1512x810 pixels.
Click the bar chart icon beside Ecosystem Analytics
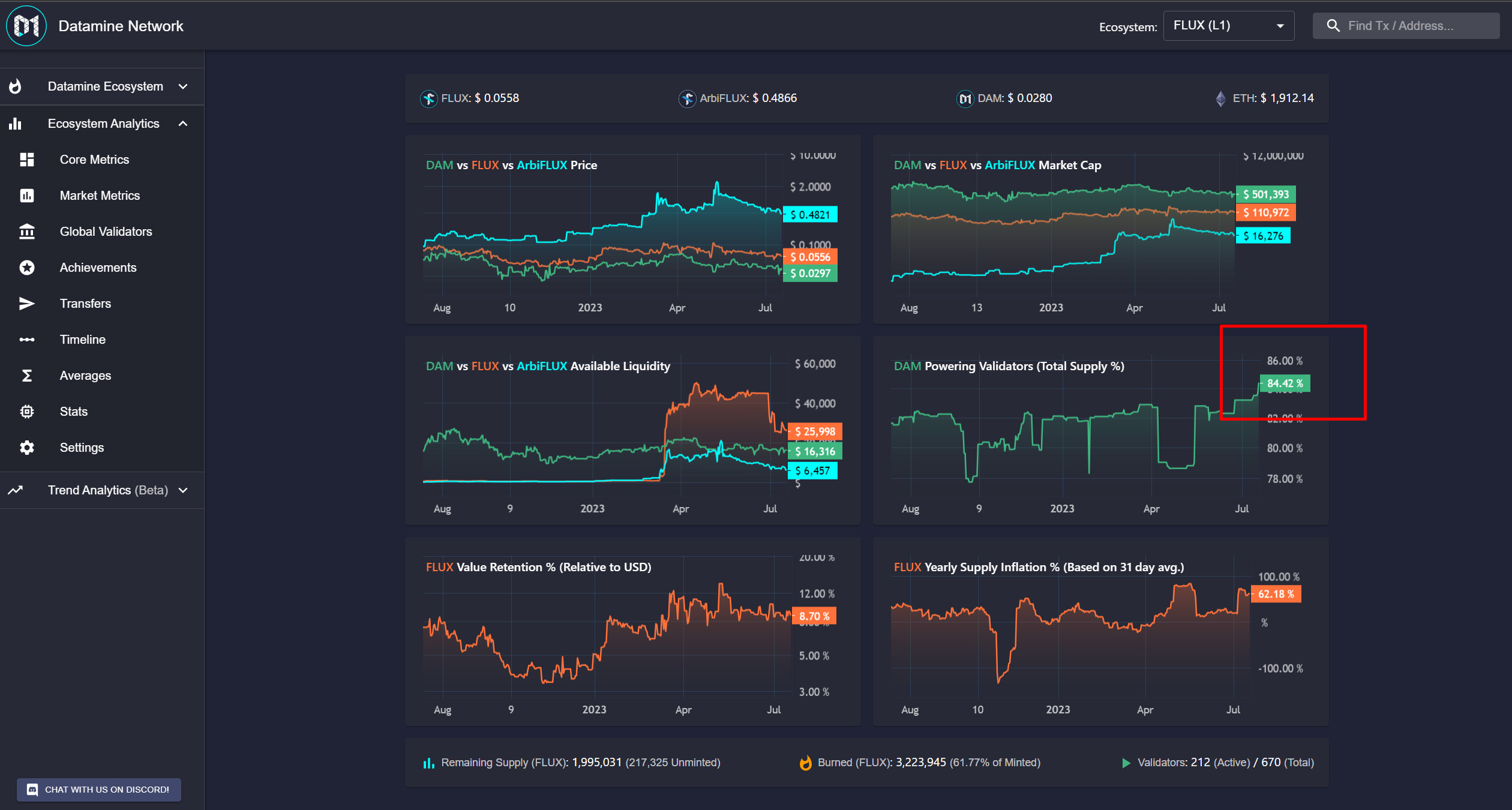(x=15, y=124)
